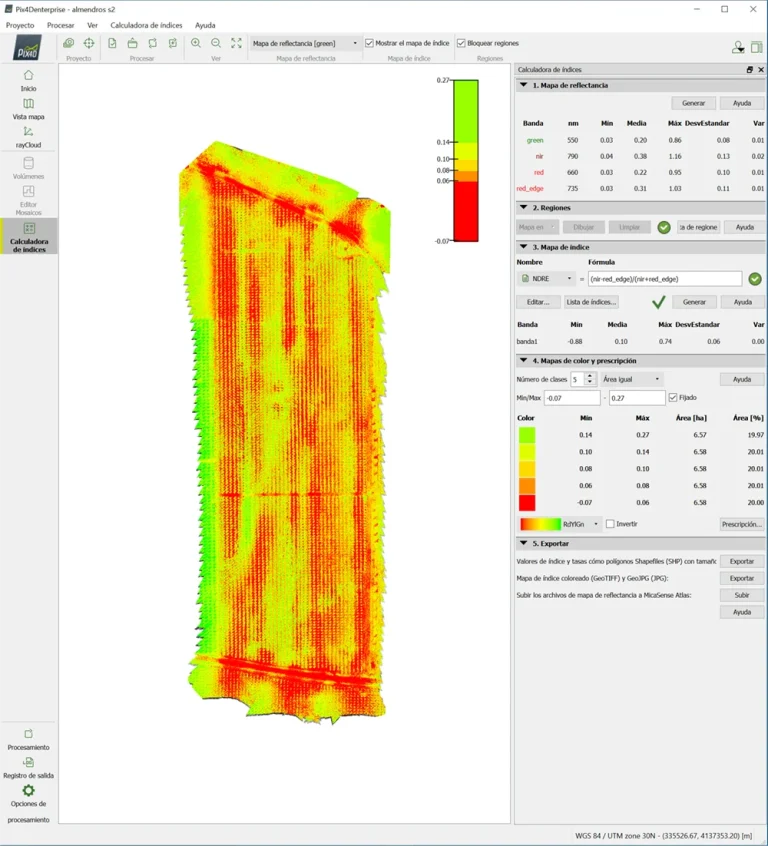
Task: Toggle the side panel icon top right
Action: (x=757, y=47)
